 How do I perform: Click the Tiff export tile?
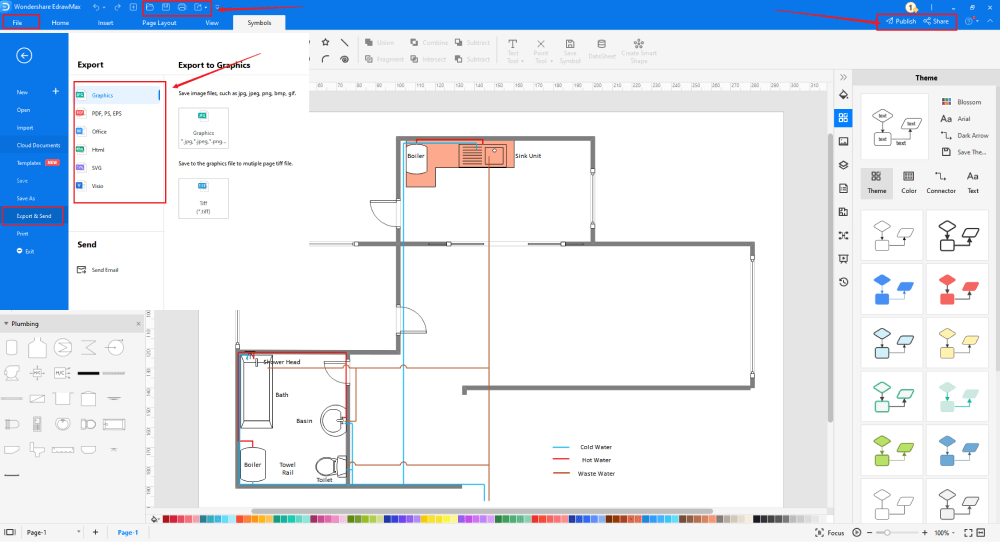click(x=203, y=198)
